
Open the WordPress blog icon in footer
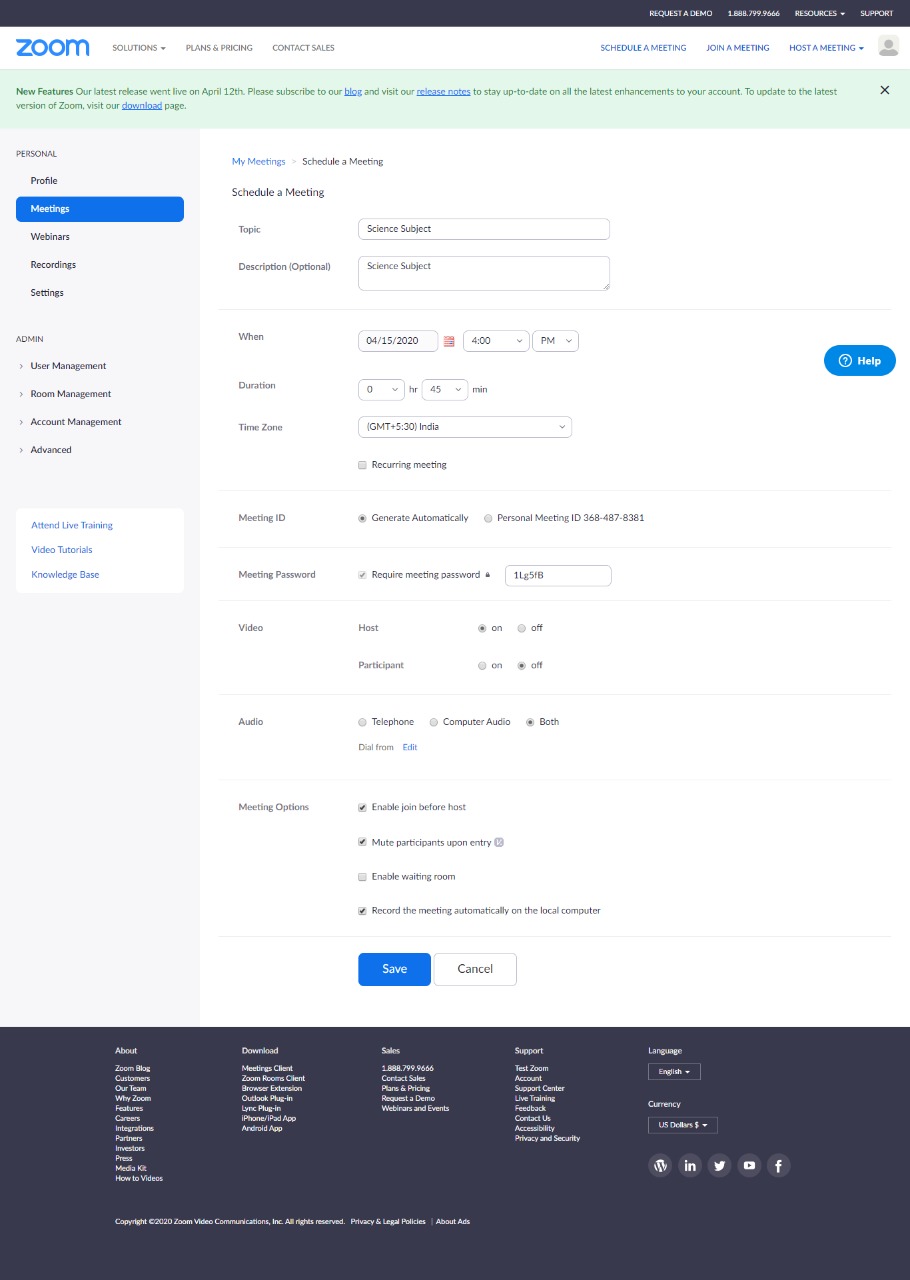(659, 1165)
